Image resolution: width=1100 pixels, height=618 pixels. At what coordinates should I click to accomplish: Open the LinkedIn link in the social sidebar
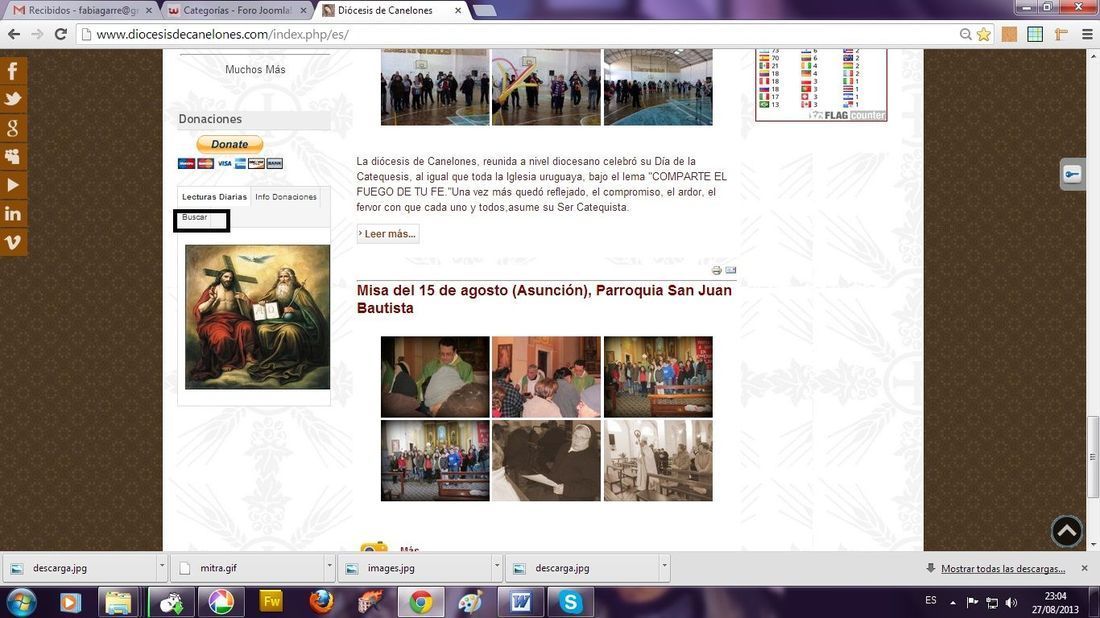click(13, 214)
